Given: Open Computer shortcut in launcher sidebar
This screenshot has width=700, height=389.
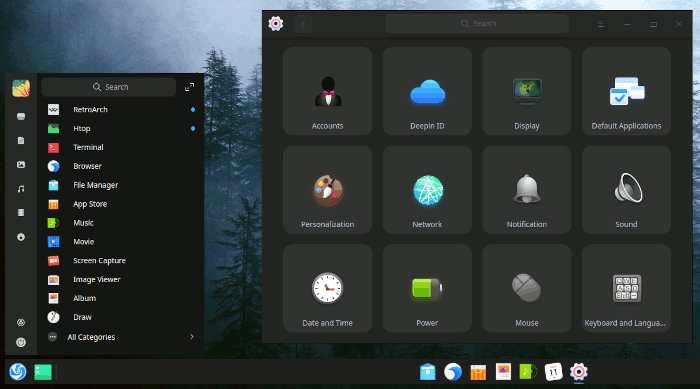Looking at the screenshot, I should (x=21, y=117).
